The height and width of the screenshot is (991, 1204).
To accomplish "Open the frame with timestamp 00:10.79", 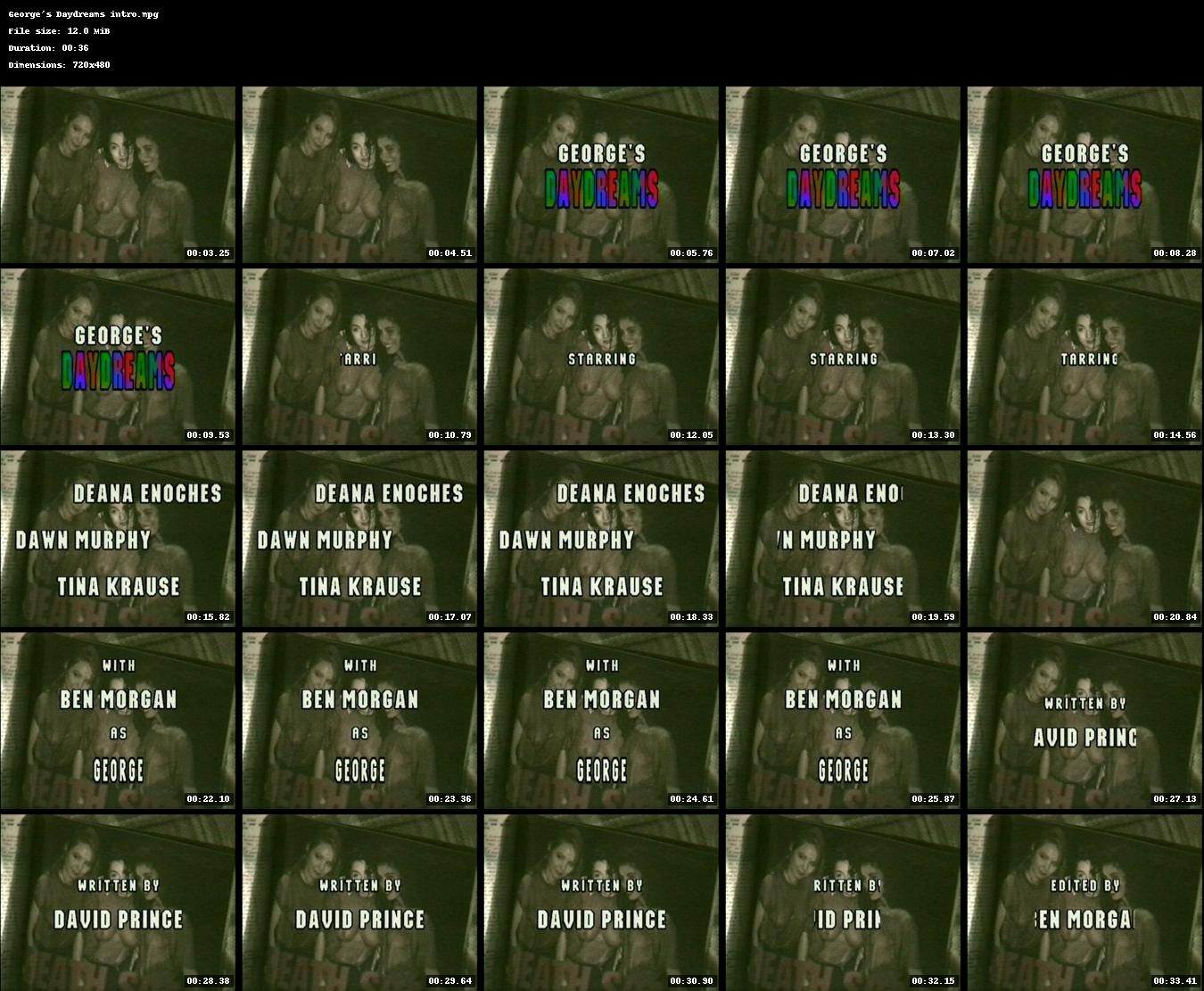I will point(359,357).
